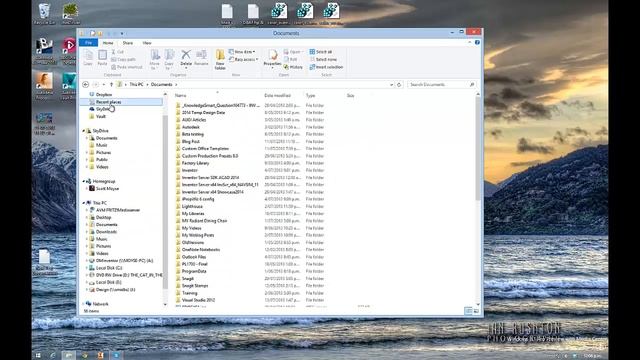Minimize the ribbon with the top-right chevron
Image resolution: width=640 pixels, height=360 pixels.
coord(469,42)
